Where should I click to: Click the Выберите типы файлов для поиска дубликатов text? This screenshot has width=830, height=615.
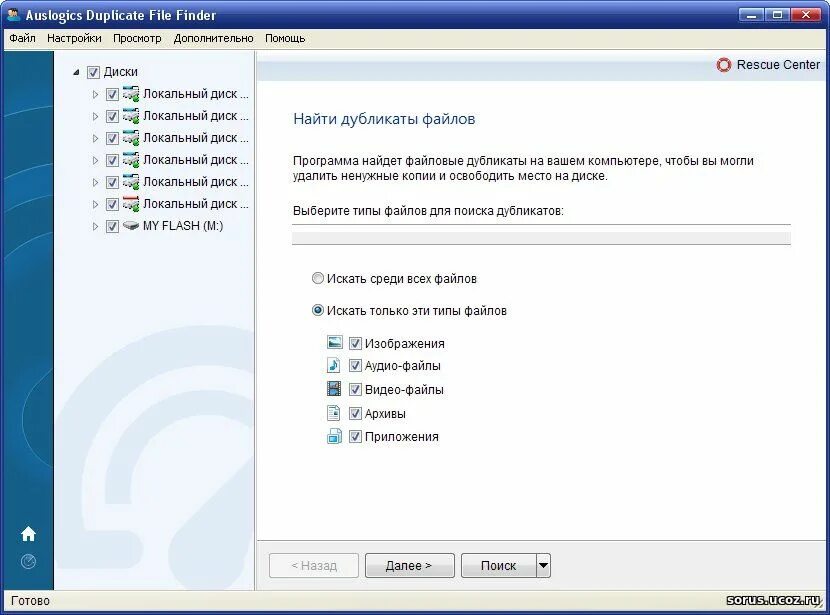428,211
